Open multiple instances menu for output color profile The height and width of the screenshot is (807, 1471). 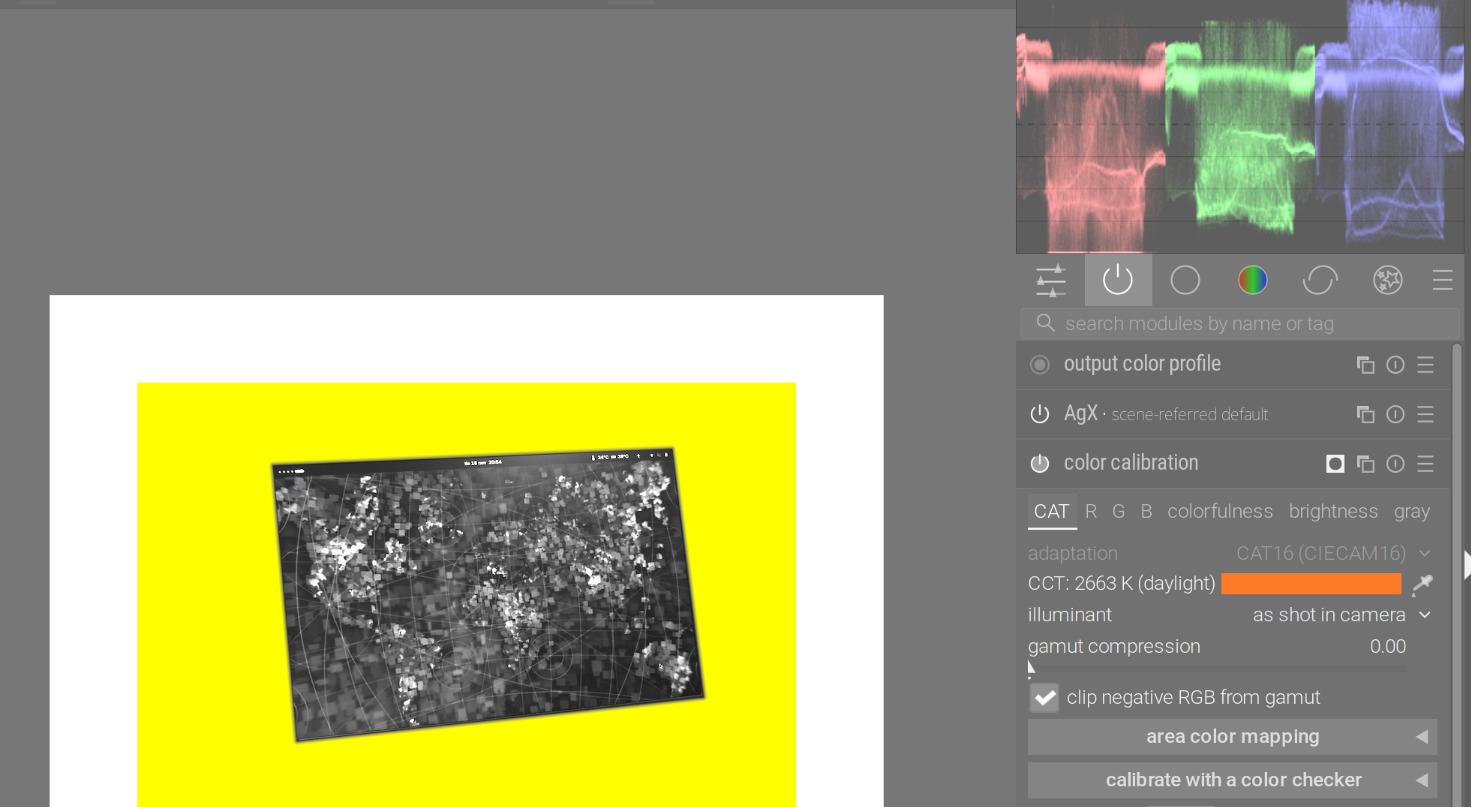coord(1365,365)
